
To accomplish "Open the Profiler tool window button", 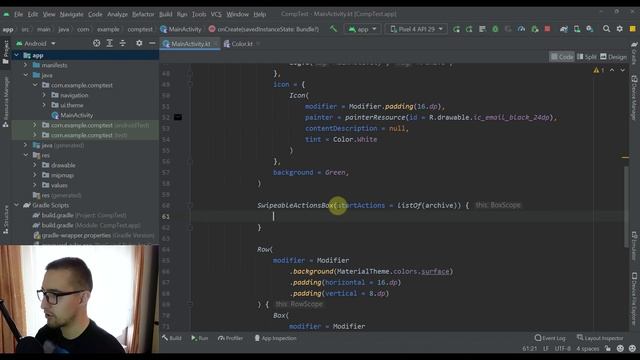I will [x=230, y=338].
